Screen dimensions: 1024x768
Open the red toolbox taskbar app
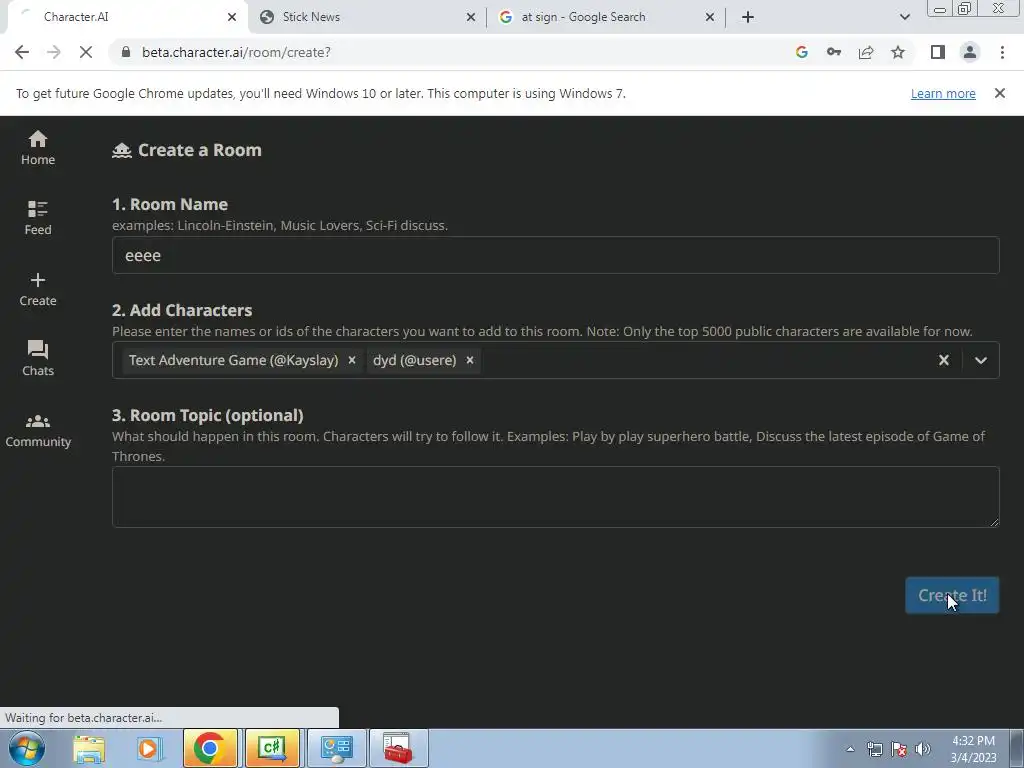tap(398, 748)
